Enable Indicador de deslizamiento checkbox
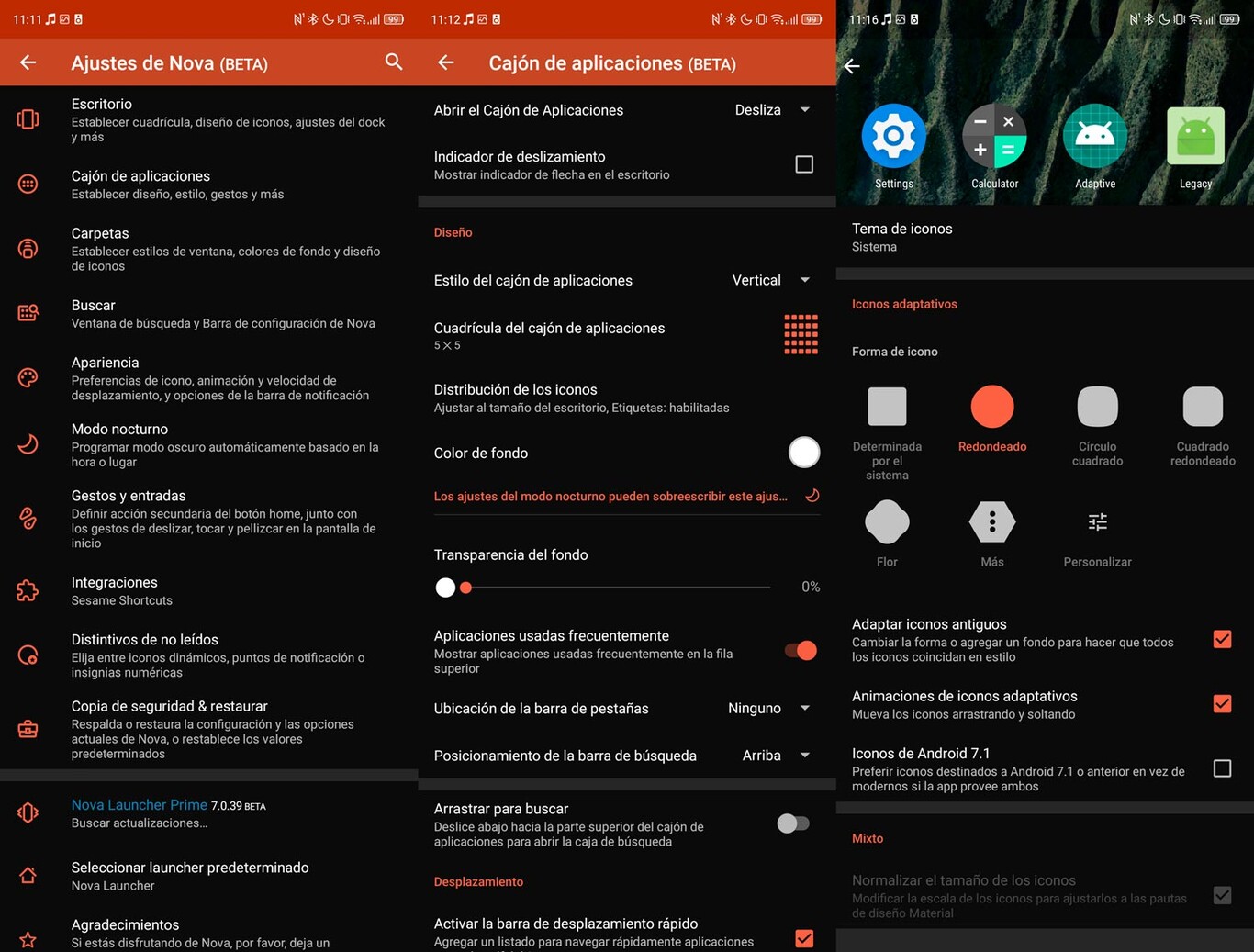The width and height of the screenshot is (1254, 952). point(804,163)
